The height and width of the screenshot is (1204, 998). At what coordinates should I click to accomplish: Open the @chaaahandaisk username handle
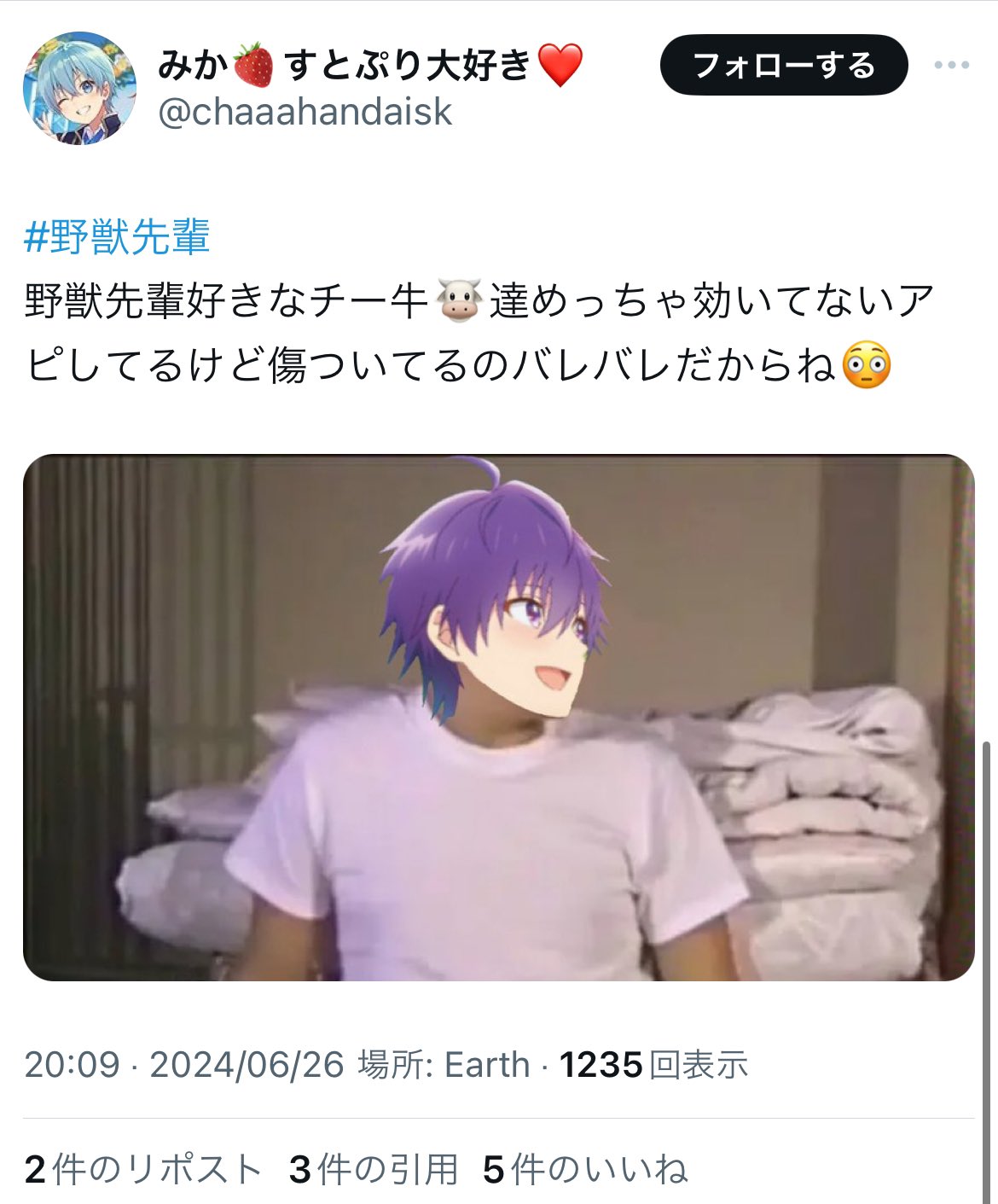point(305,112)
